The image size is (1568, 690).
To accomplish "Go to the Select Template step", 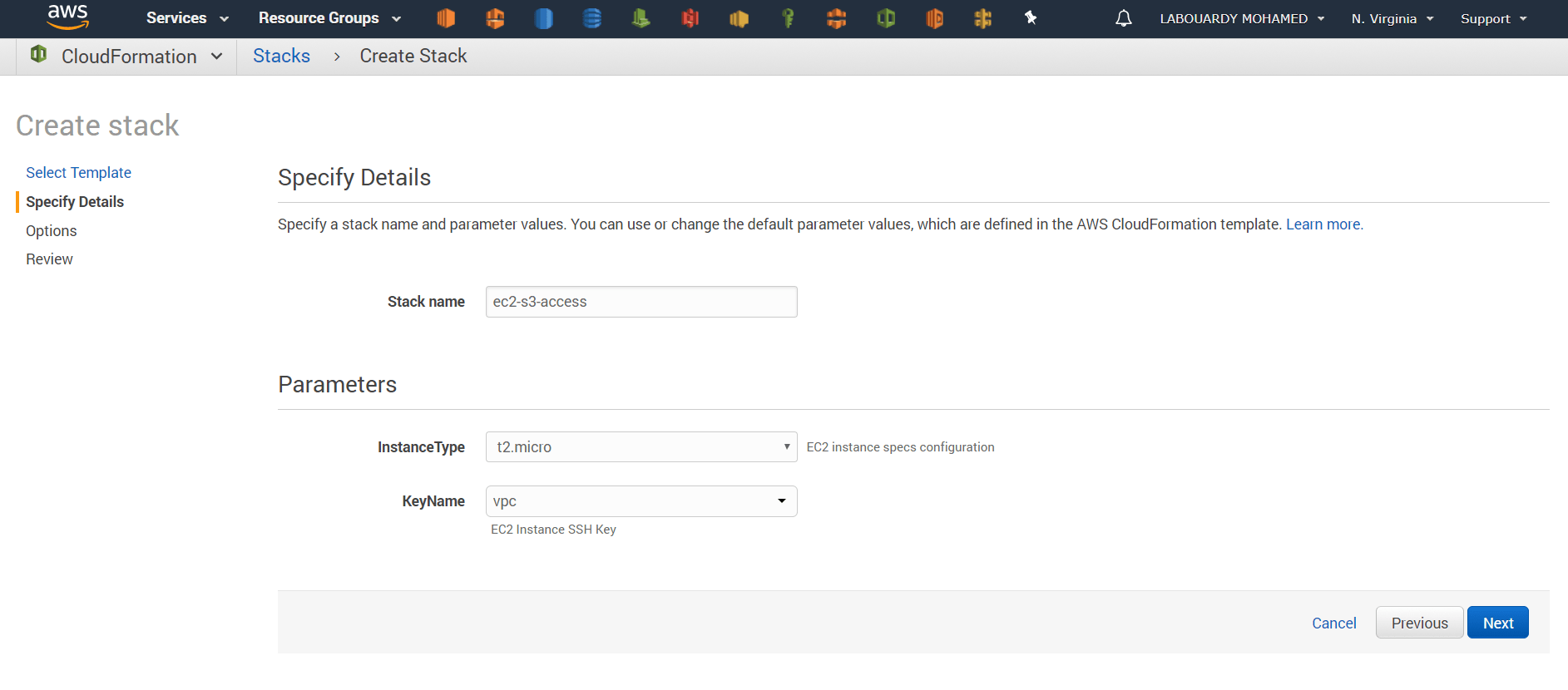I will [x=78, y=172].
